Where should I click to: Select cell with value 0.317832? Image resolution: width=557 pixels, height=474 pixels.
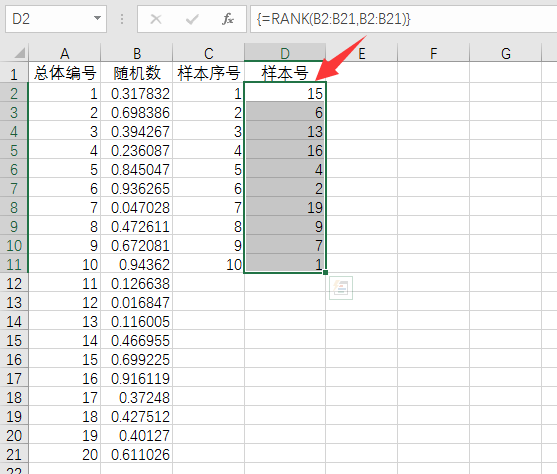click(137, 93)
